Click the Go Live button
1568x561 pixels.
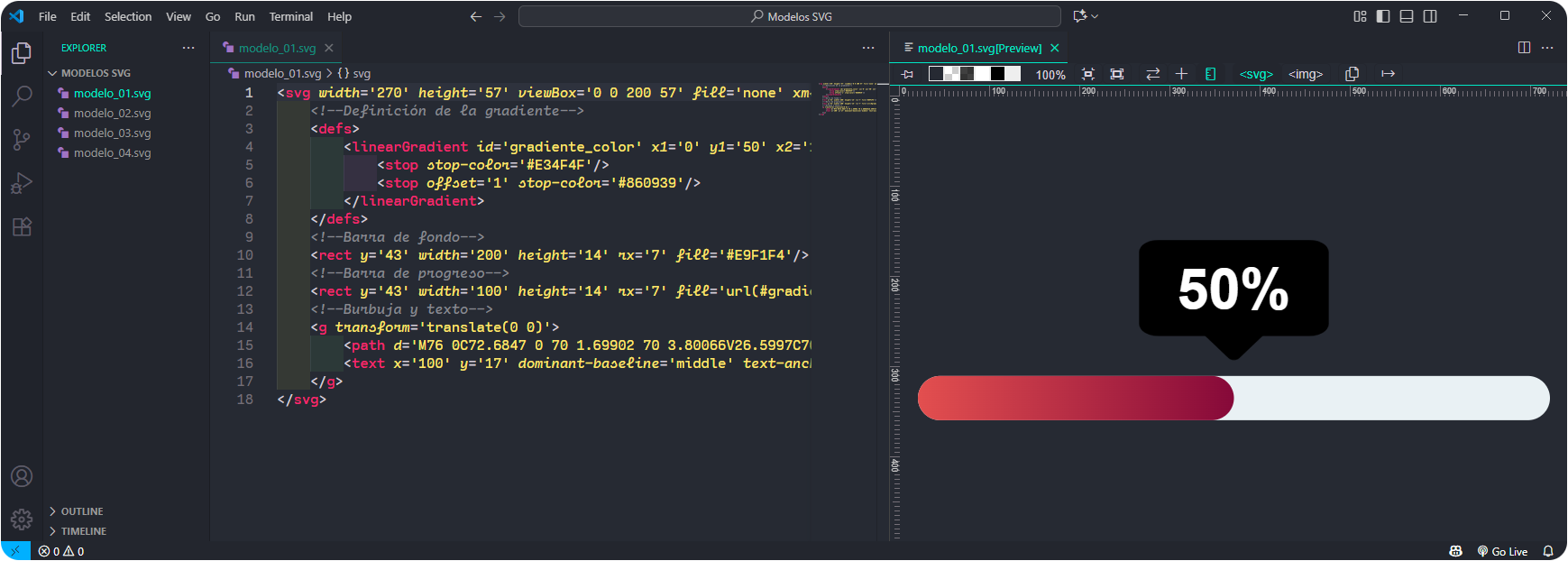(1502, 551)
